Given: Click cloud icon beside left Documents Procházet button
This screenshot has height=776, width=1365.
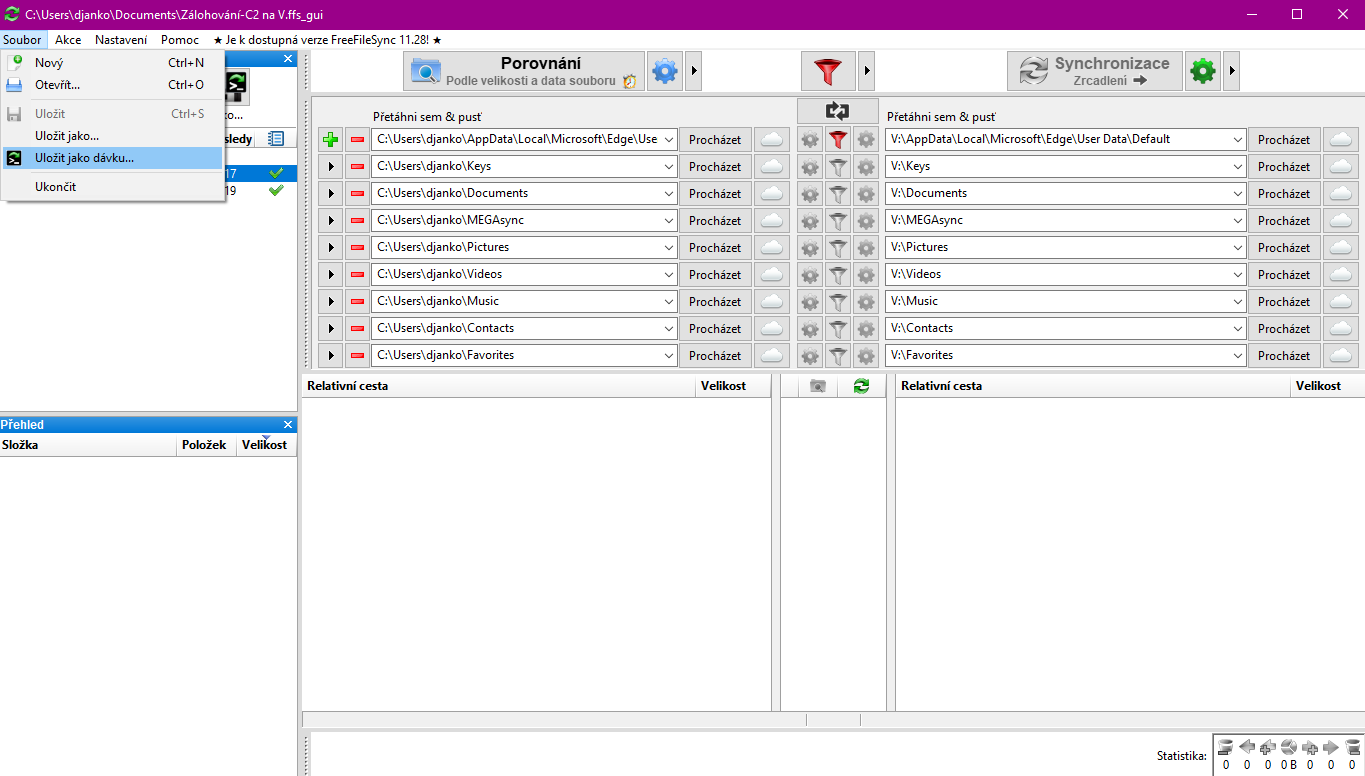Looking at the screenshot, I should pos(771,194).
